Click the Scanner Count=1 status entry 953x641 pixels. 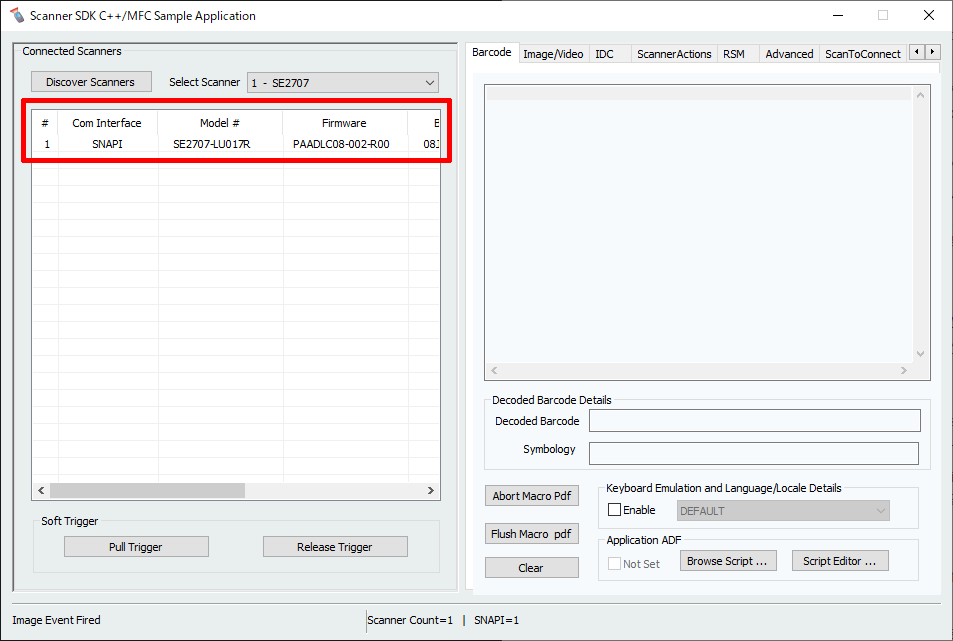(410, 620)
